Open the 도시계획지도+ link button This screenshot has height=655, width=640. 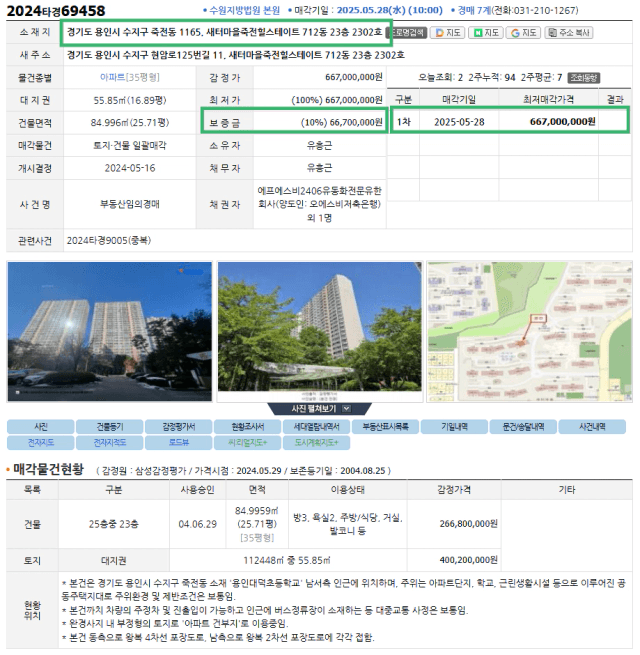coord(317,442)
